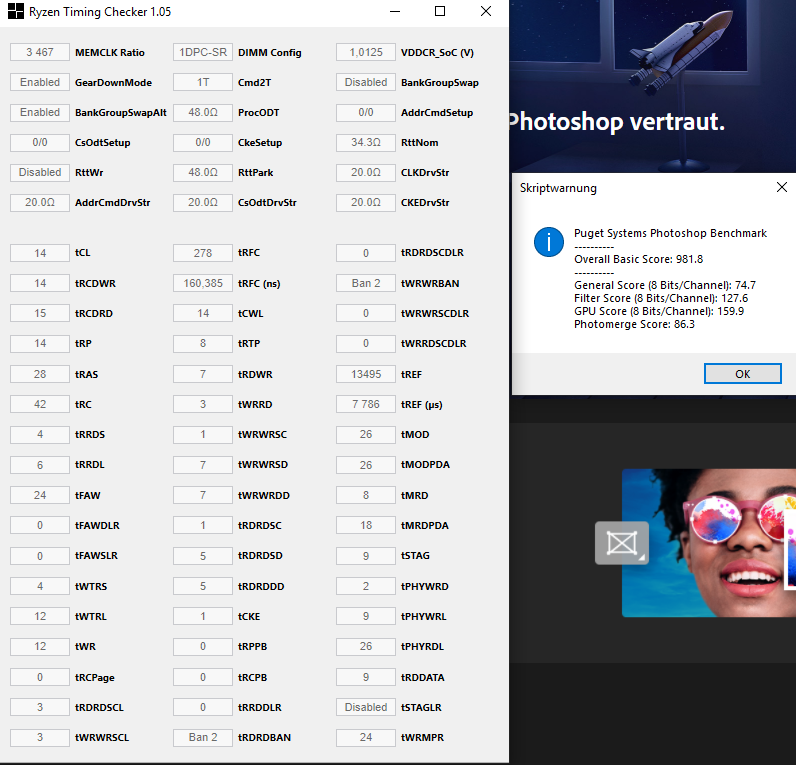Screen dimensions: 796x765
Task: Click OK in the Skriptwarnung dialog
Action: [742, 374]
